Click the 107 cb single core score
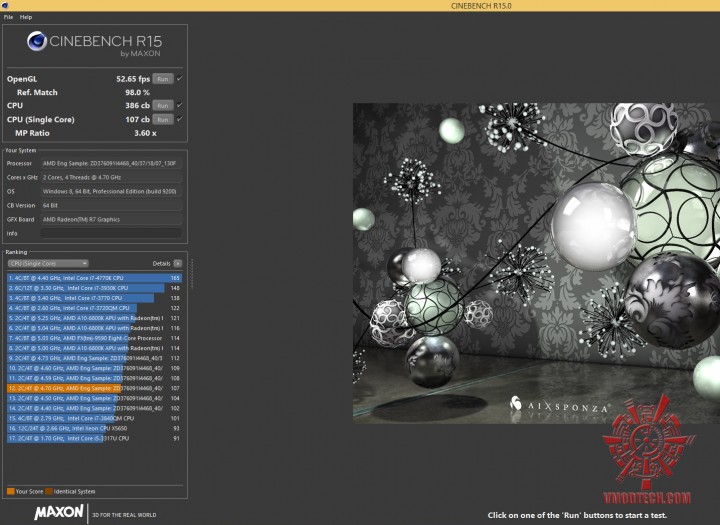 tap(137, 119)
